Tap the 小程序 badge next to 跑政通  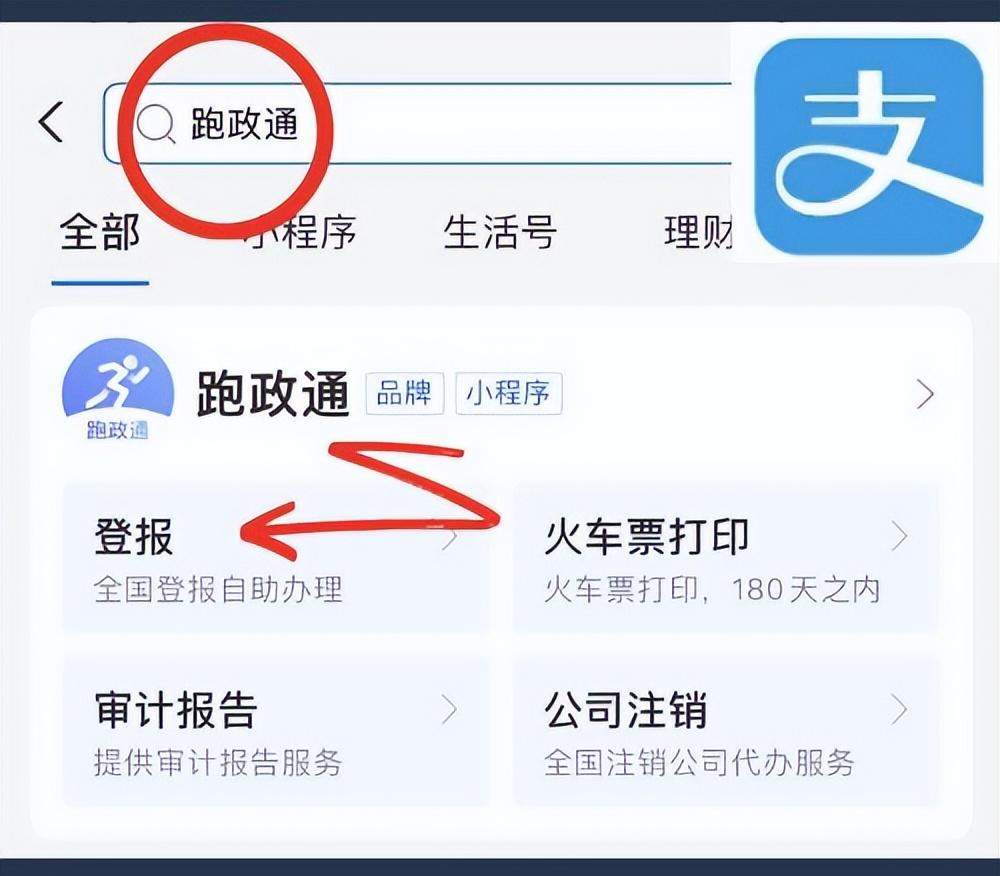pyautogui.click(x=508, y=393)
